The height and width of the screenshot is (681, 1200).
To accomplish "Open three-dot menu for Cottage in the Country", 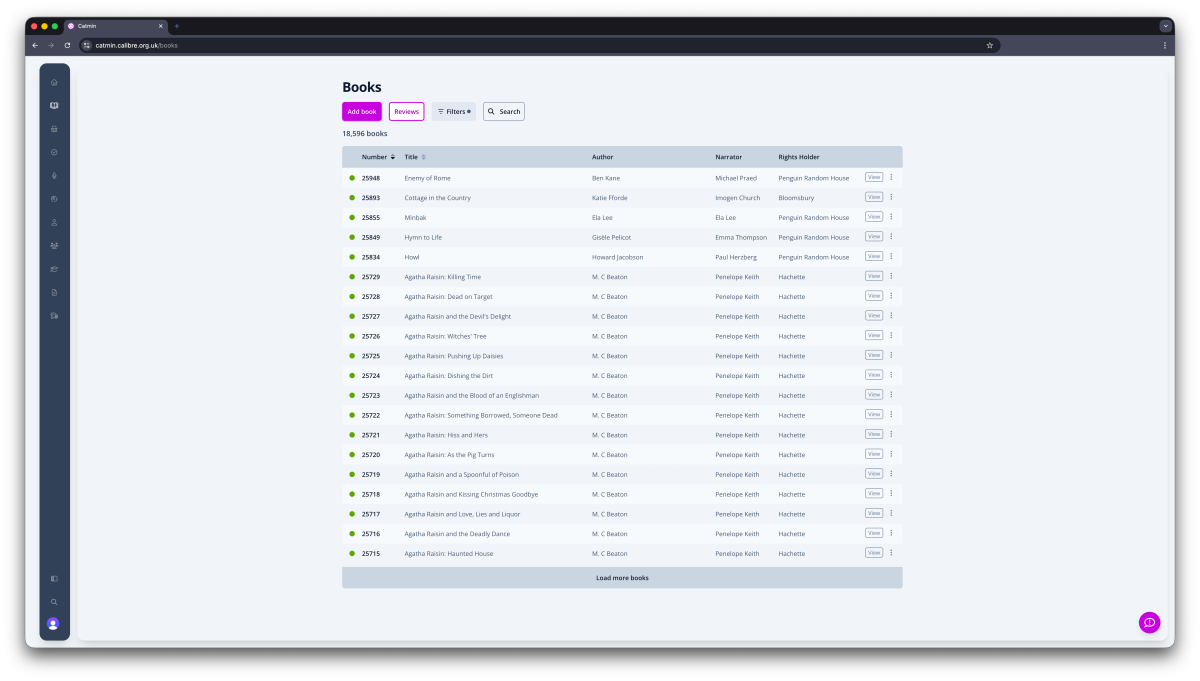I will click(x=891, y=197).
